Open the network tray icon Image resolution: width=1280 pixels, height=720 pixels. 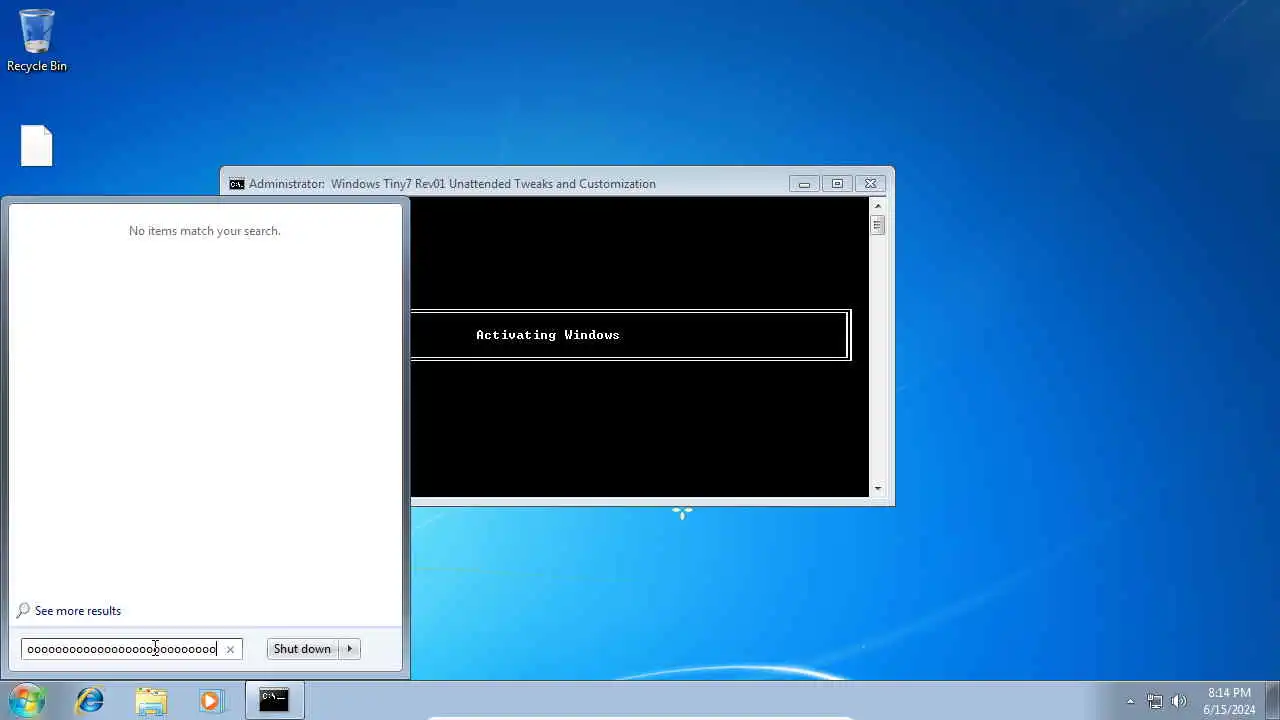1155,701
